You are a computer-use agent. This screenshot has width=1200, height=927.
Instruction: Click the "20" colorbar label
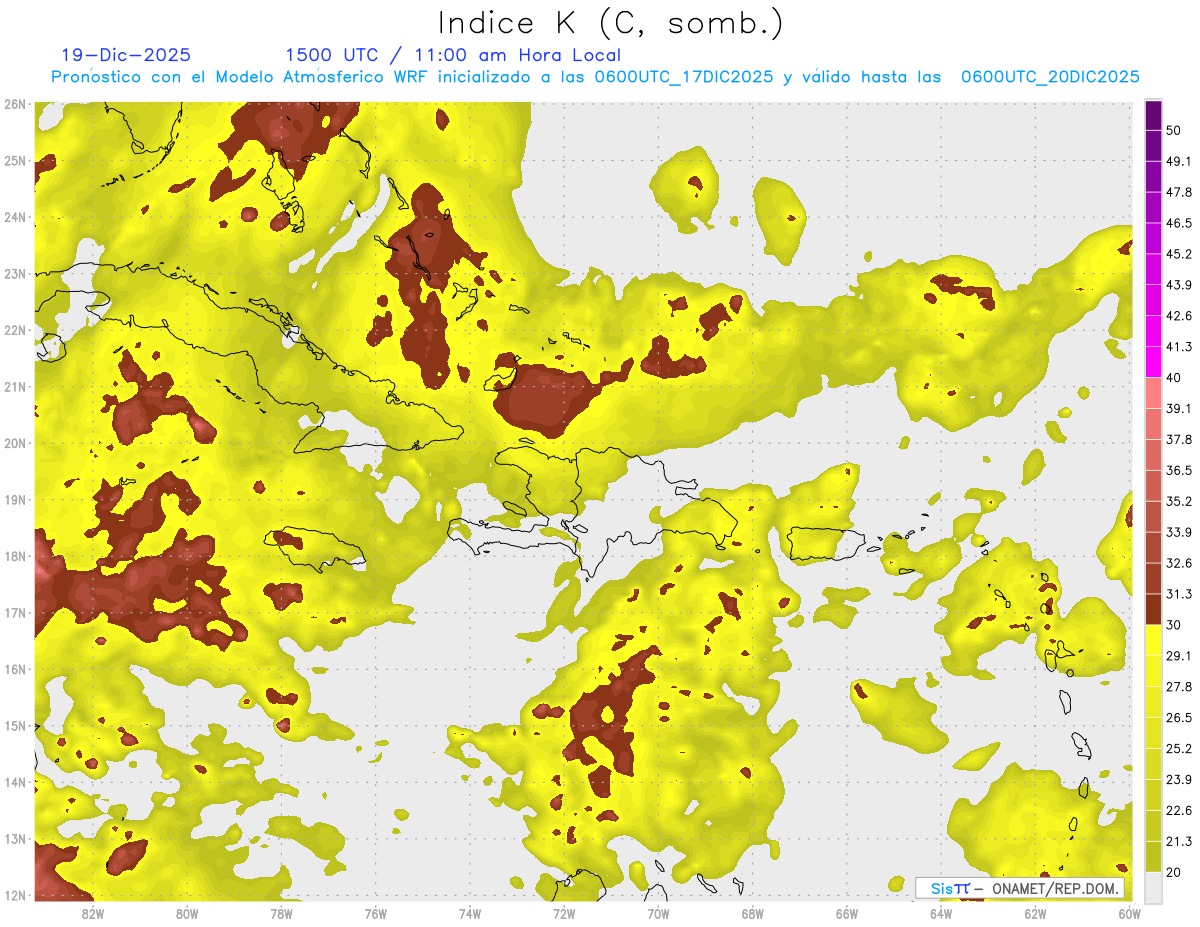point(1174,873)
